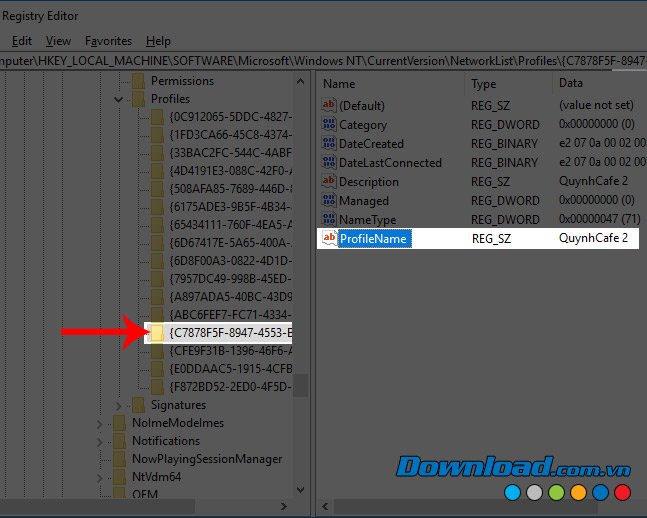Sort values by Name column header
The image size is (647, 518).
pyautogui.click(x=340, y=84)
